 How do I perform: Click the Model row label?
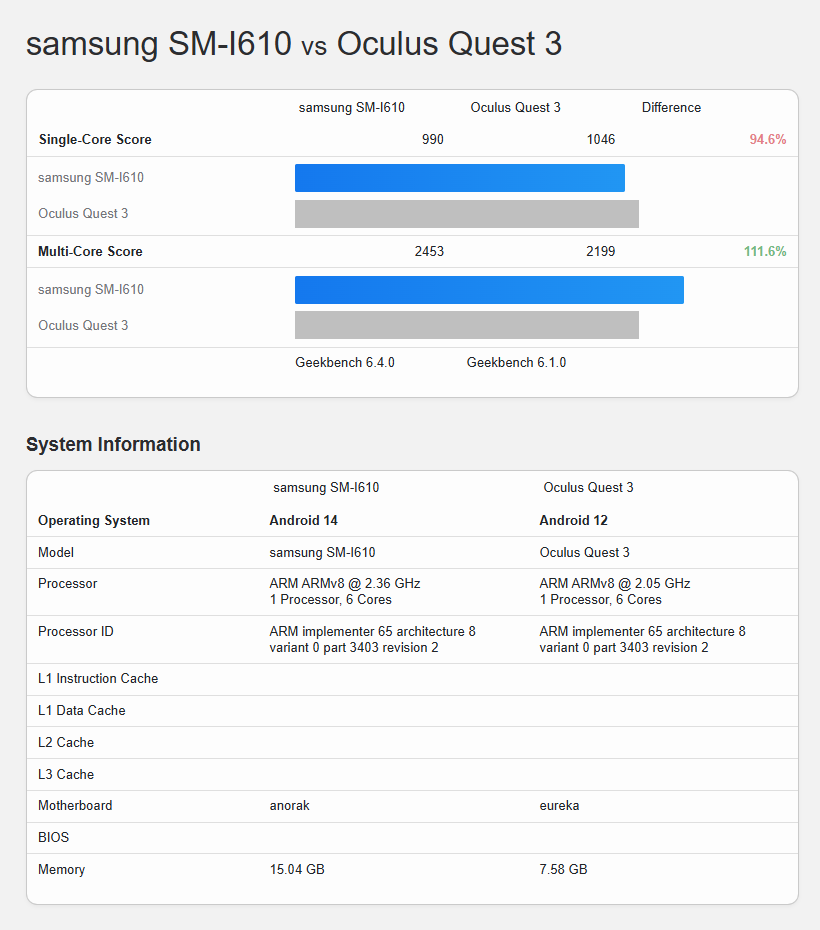56,552
